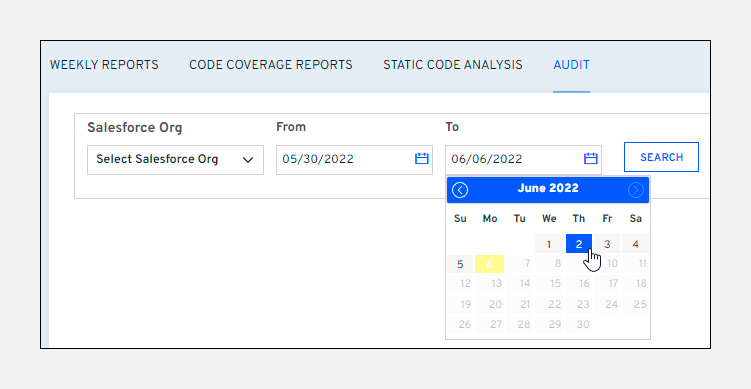The image size is (751, 389).
Task: Click disabled date 26 in calendar
Action: pos(460,324)
